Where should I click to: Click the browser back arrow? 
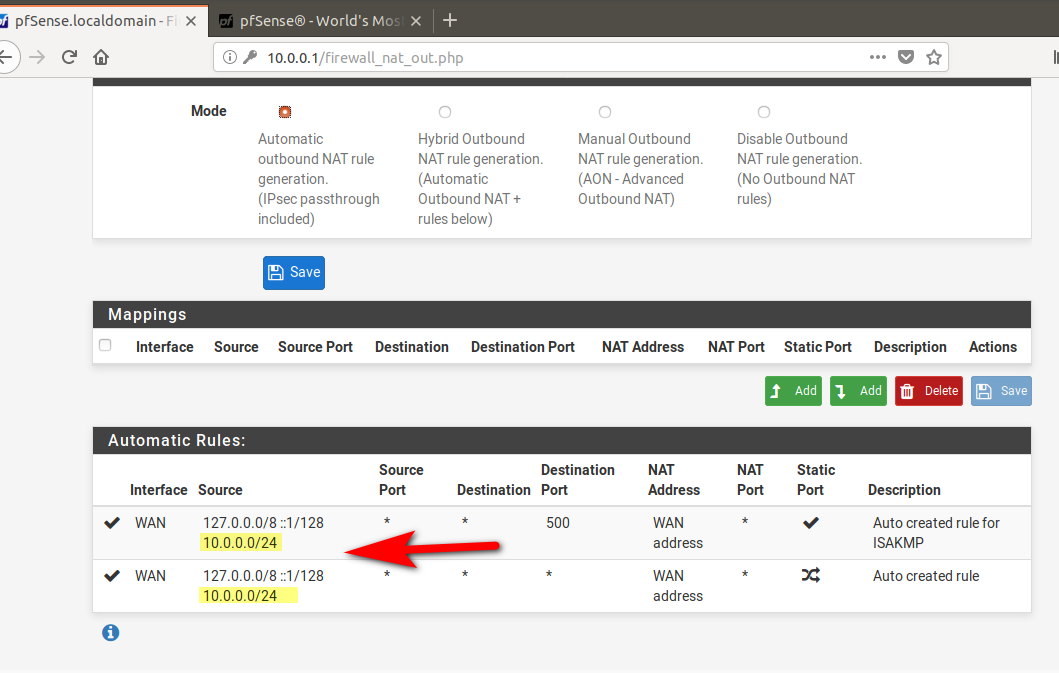[x=7, y=57]
